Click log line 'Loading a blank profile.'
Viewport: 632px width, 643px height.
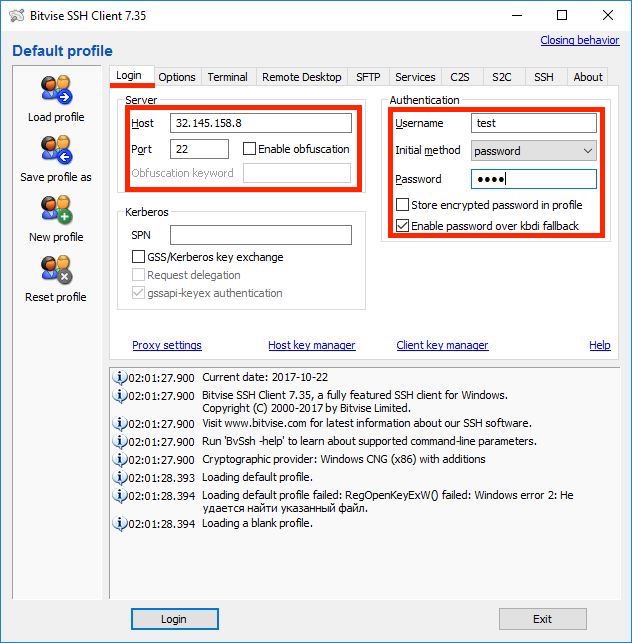257,523
